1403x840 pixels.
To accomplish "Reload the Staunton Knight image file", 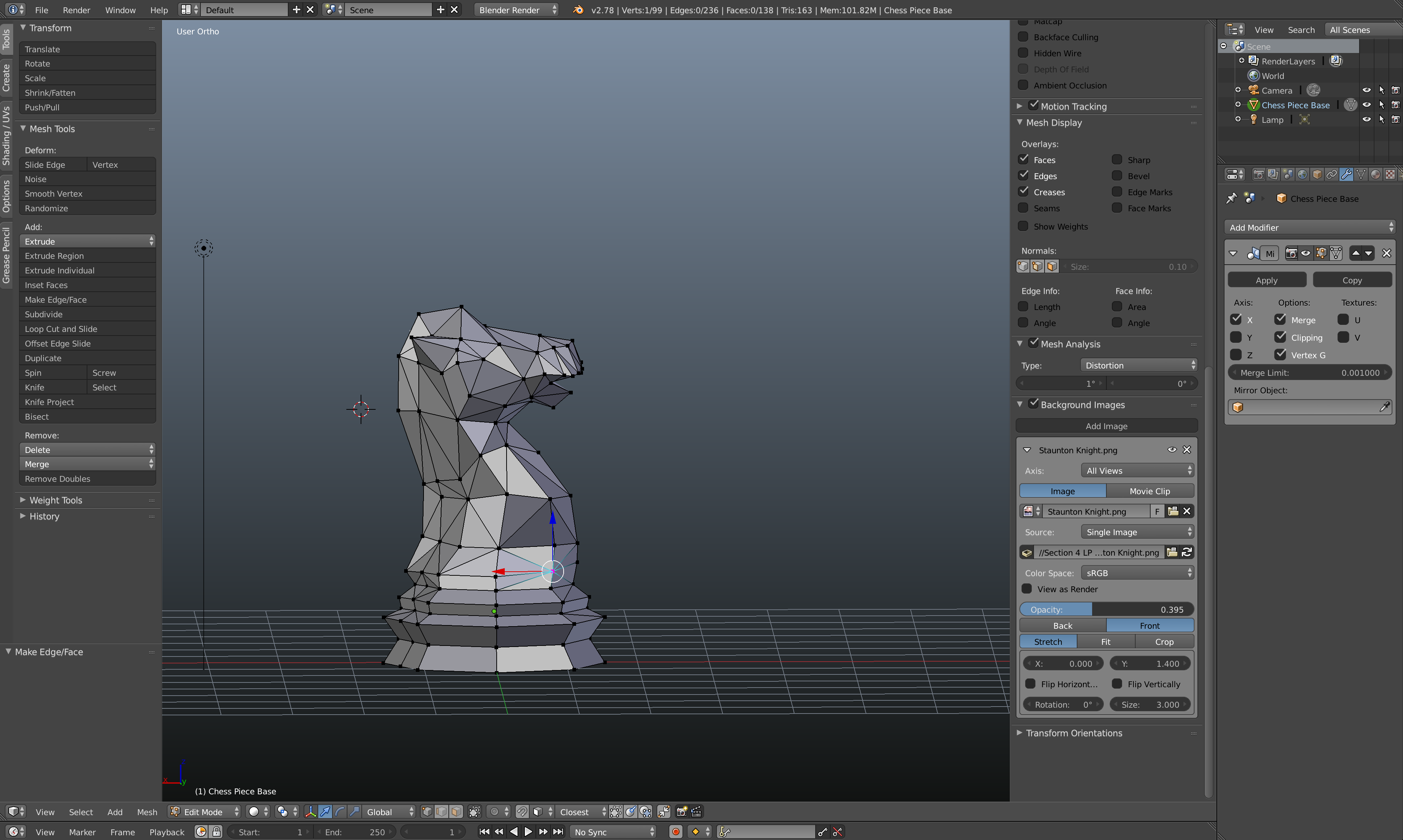I will coord(1187,552).
